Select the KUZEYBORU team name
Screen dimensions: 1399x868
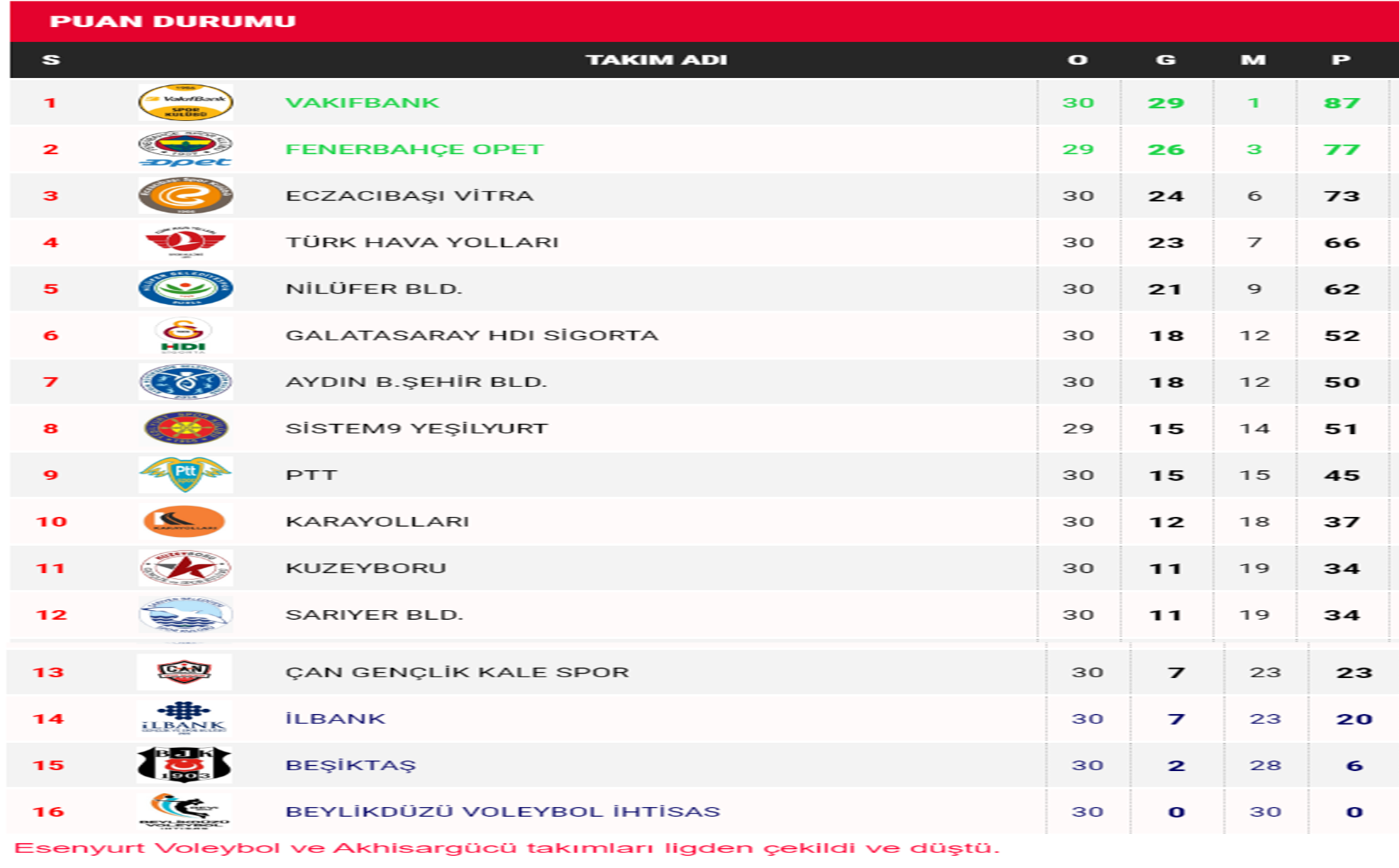(x=366, y=568)
